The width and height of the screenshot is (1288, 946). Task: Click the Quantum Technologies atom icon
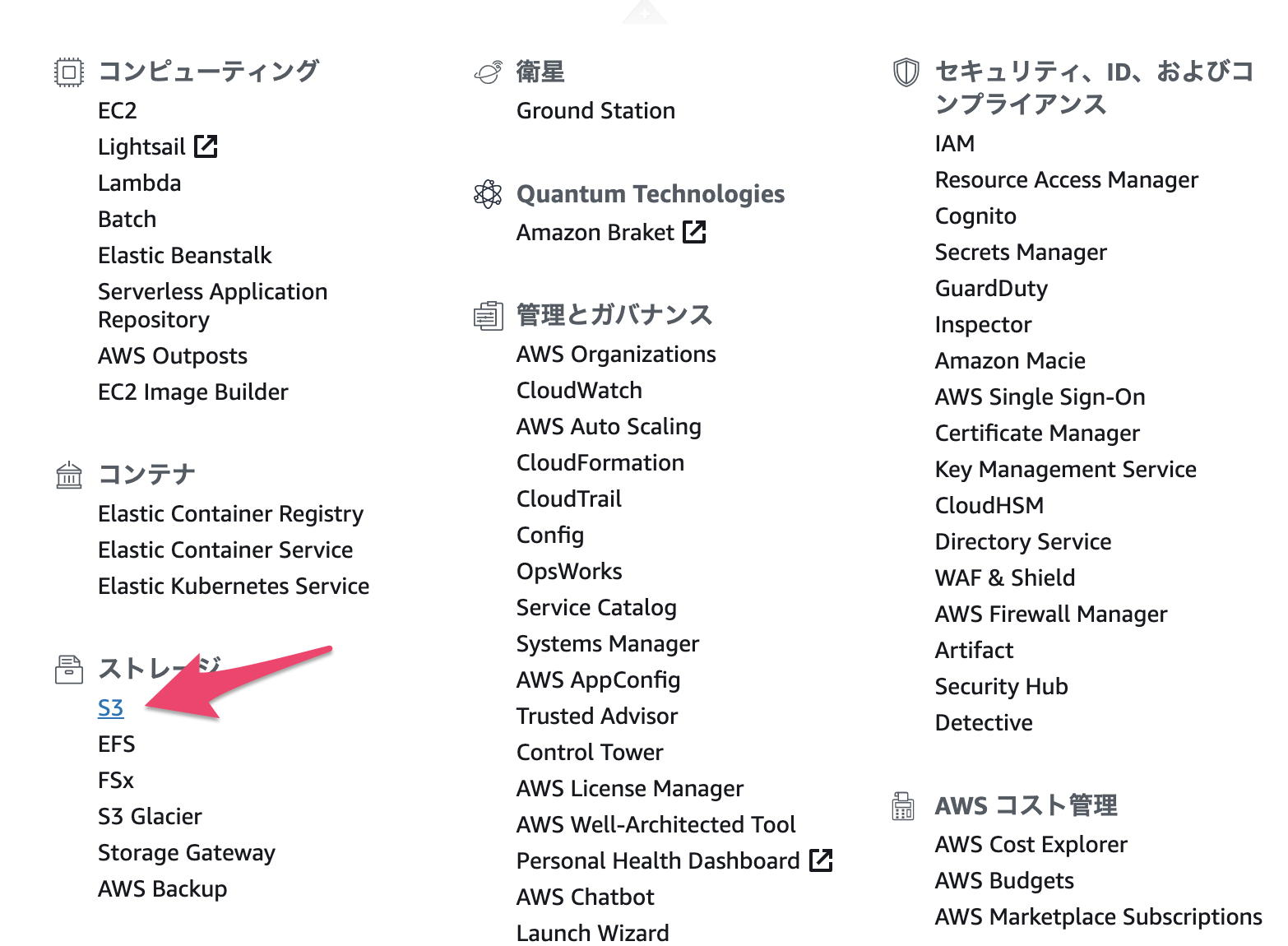coord(488,194)
